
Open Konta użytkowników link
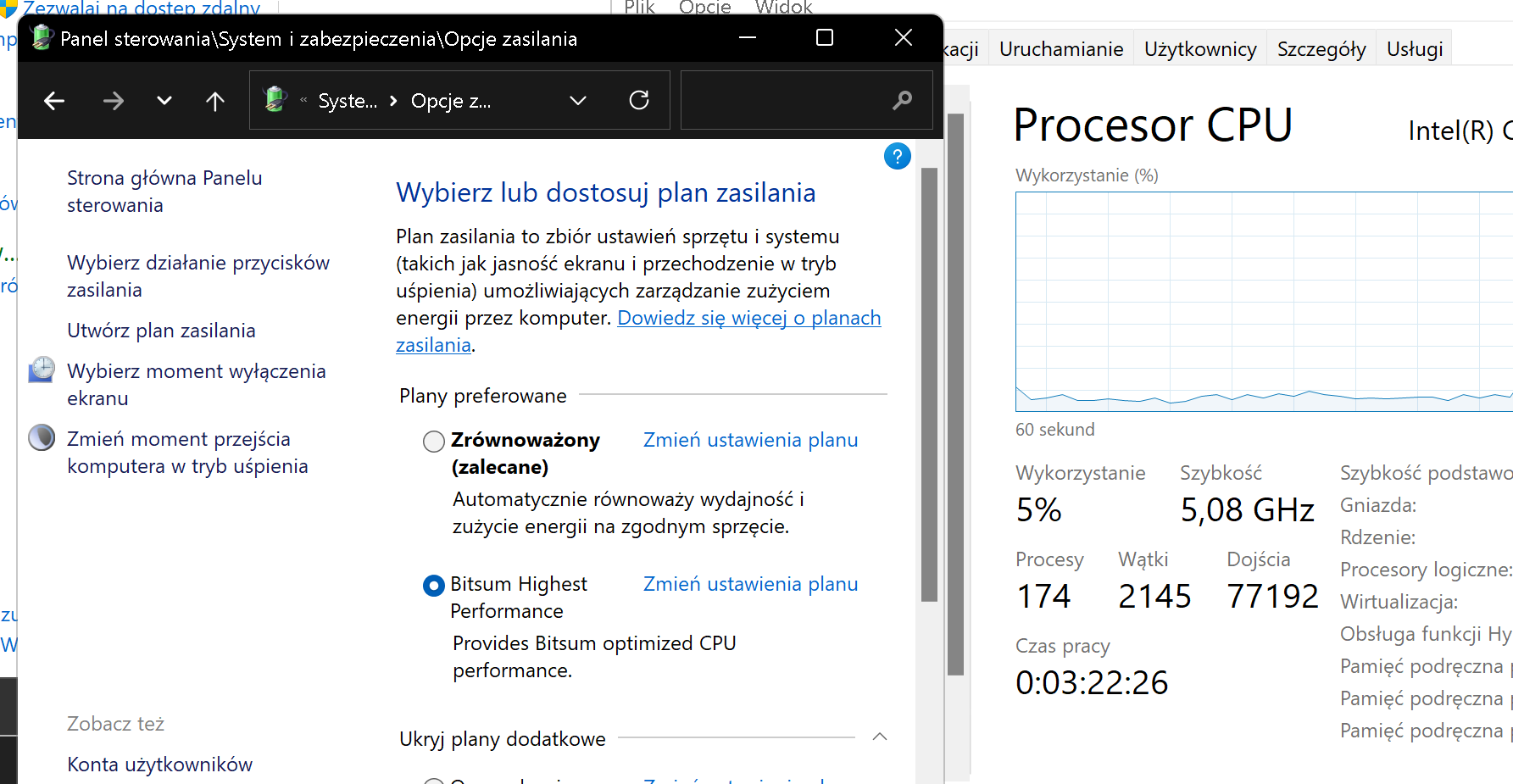click(159, 765)
